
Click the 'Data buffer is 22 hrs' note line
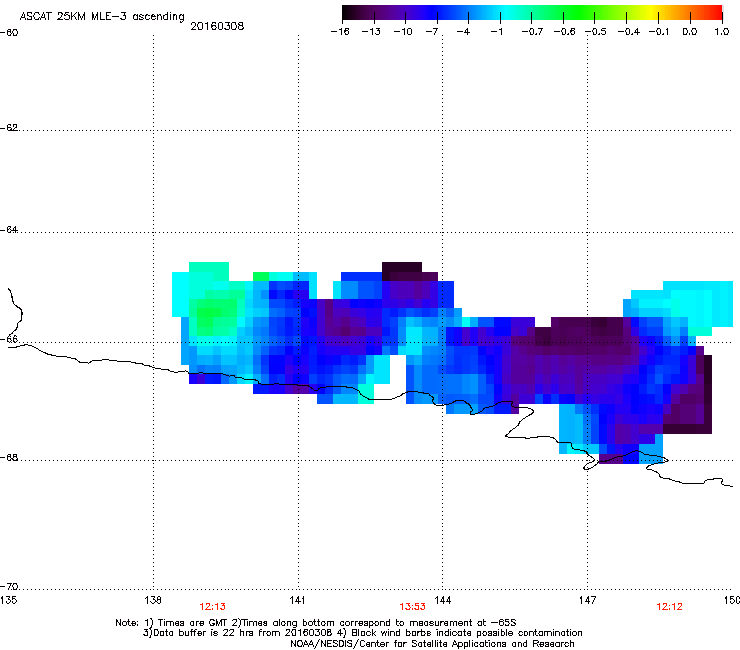pos(362,633)
